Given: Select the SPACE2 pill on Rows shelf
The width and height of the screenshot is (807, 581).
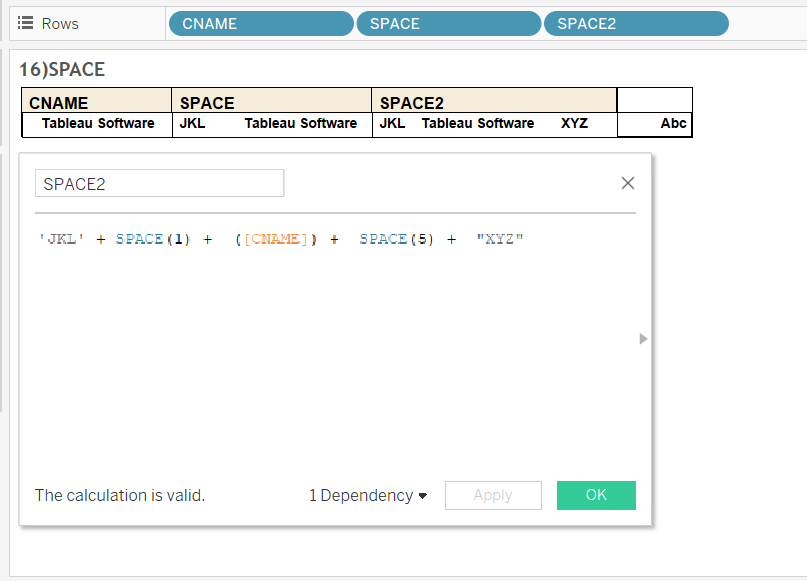Looking at the screenshot, I should click(636, 24).
